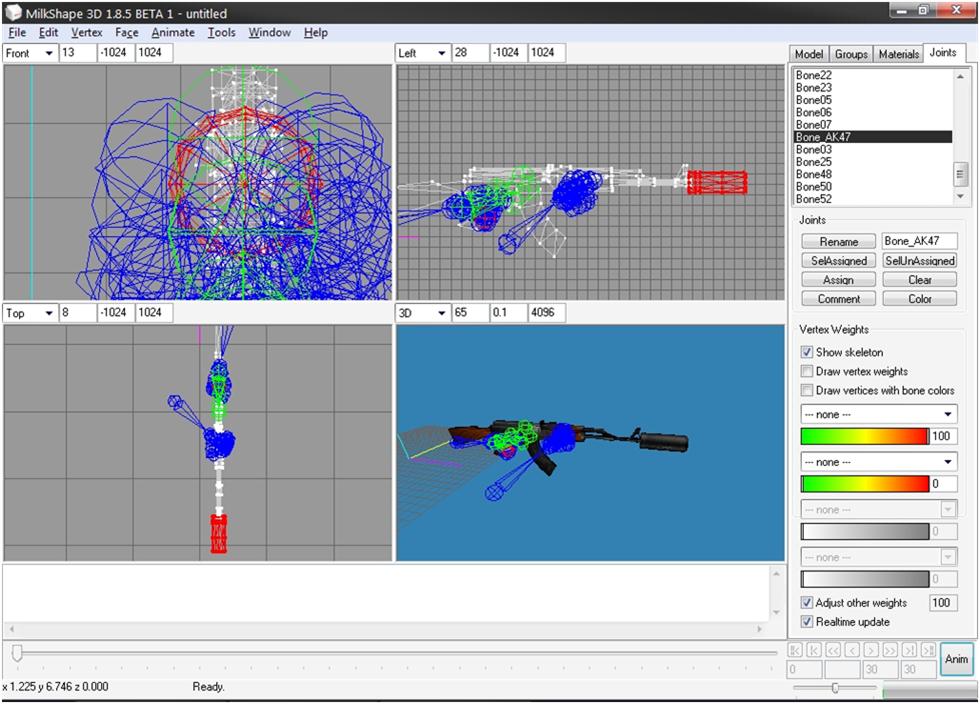The height and width of the screenshot is (704, 980).
Task: Click scroll-down arrow of joints list
Action: 961,196
